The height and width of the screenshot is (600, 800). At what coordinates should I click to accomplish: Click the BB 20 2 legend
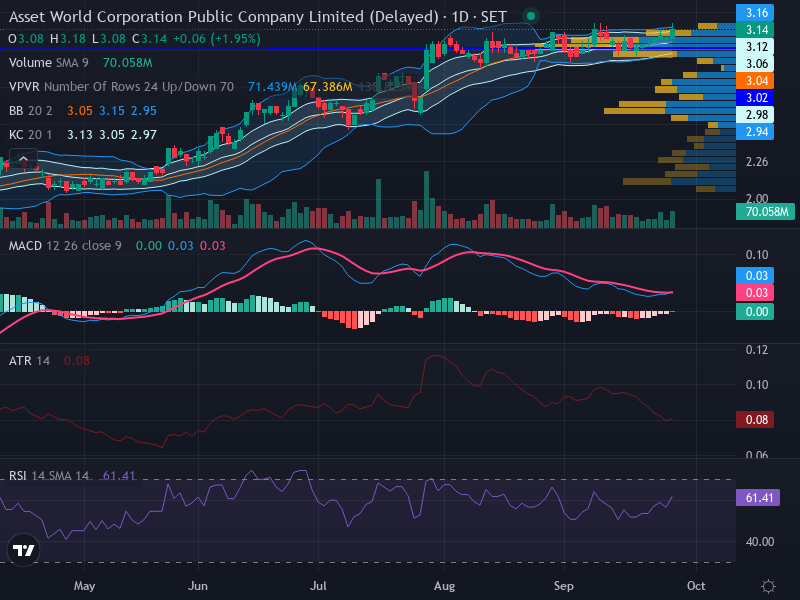31,111
